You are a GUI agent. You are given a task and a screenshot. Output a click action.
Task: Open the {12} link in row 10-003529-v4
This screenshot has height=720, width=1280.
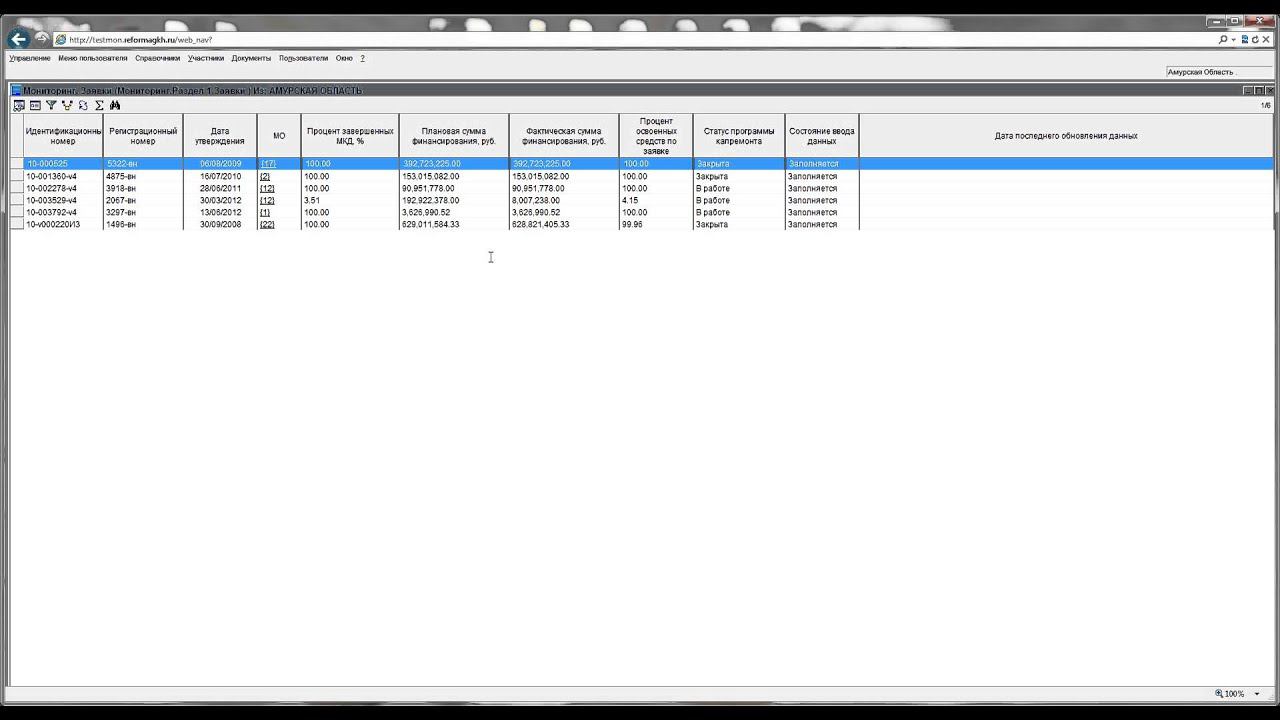click(x=267, y=200)
